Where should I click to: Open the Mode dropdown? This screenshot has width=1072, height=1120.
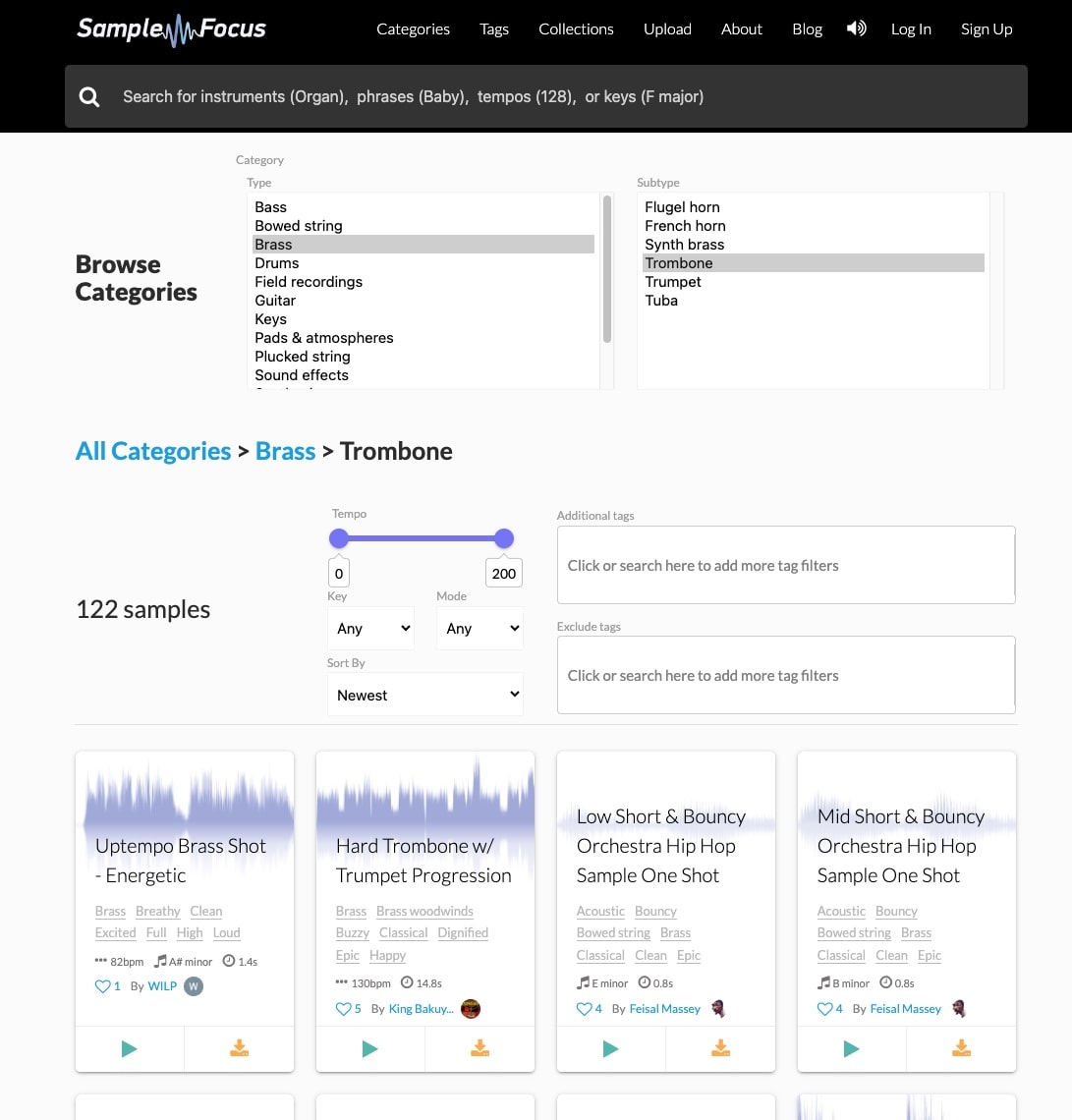pyautogui.click(x=480, y=628)
